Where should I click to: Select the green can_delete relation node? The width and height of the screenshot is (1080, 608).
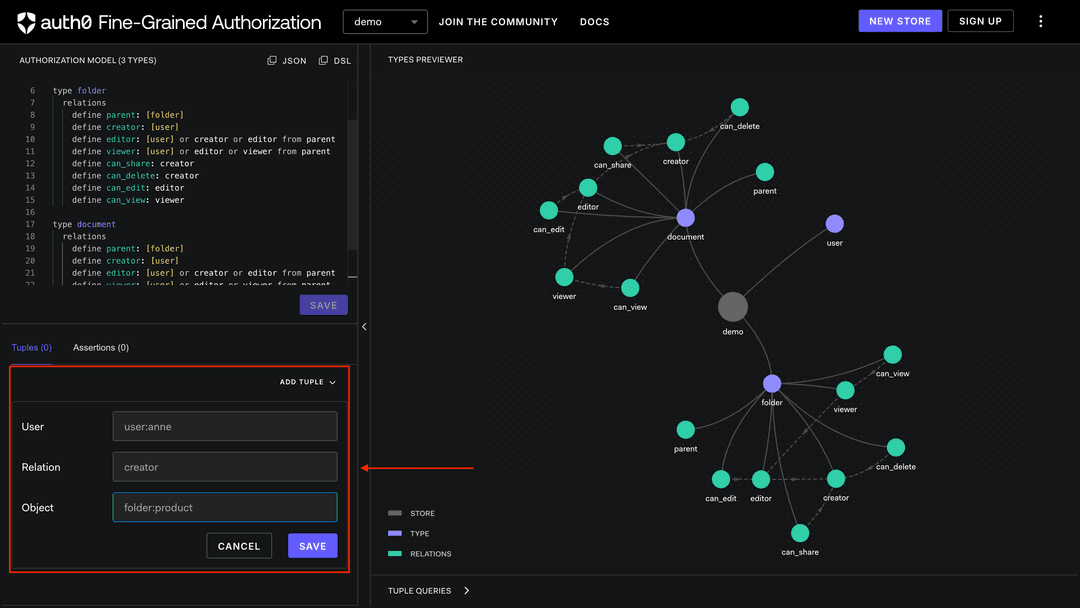[740, 107]
